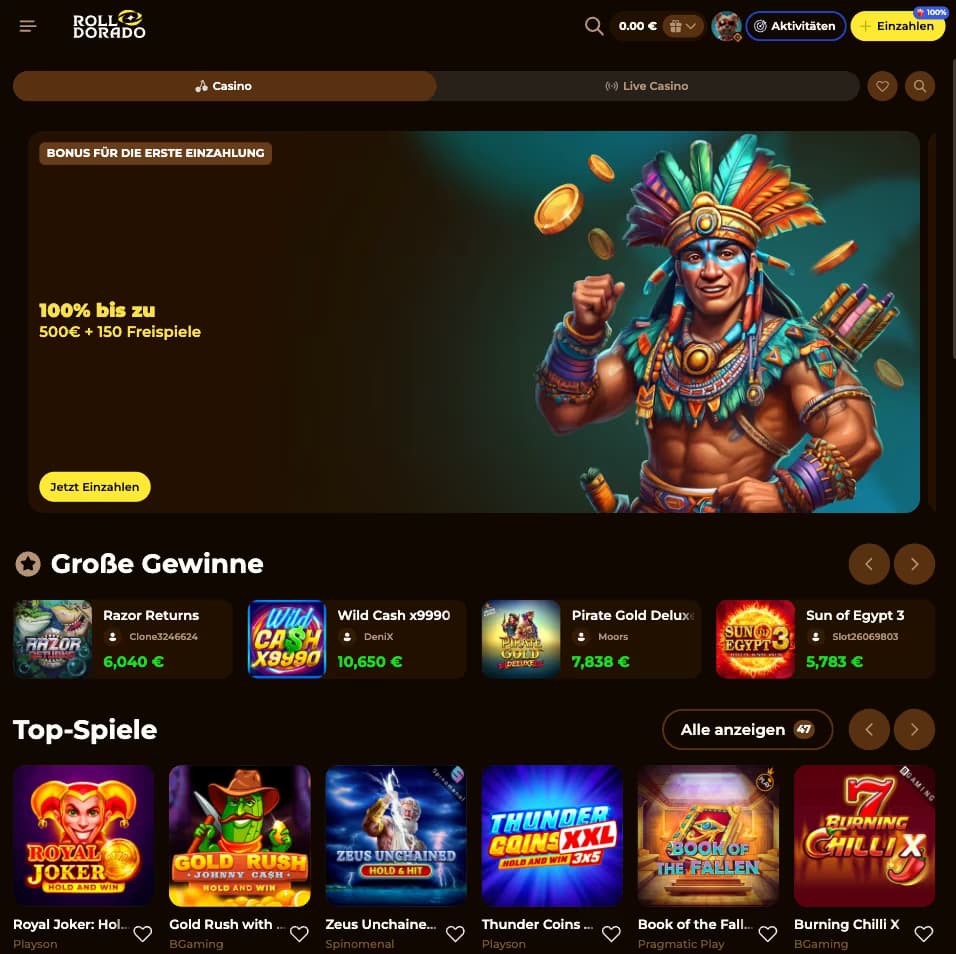Click Alle anzeigen for Top-Spiele
956x954 pixels.
(747, 729)
